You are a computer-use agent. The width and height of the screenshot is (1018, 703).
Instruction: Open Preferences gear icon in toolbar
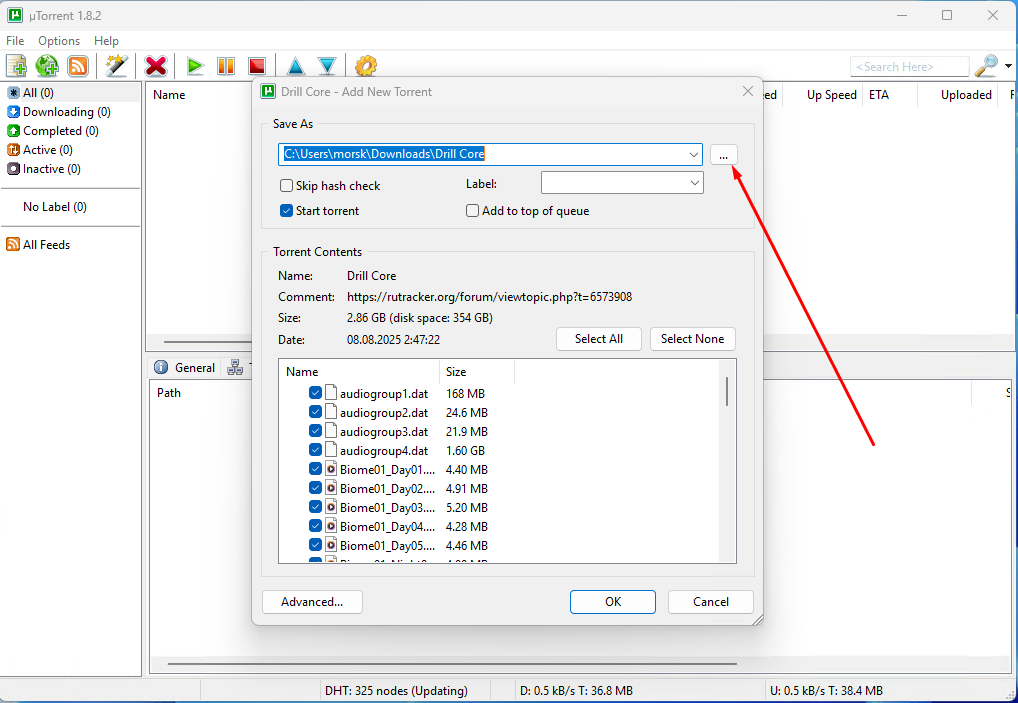366,66
